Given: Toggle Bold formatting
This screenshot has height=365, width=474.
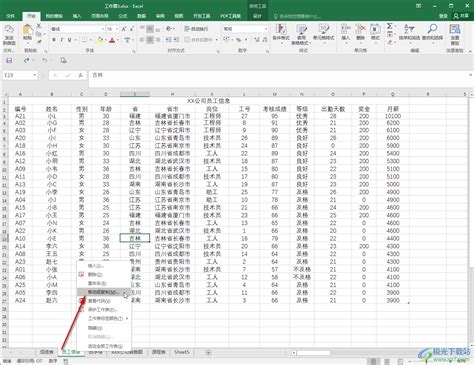Looking at the screenshot, I should coord(54,40).
